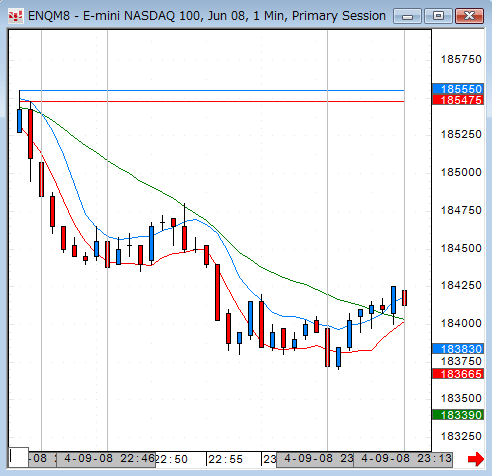
Task: Click the white box at time axis start
Action: (19, 457)
